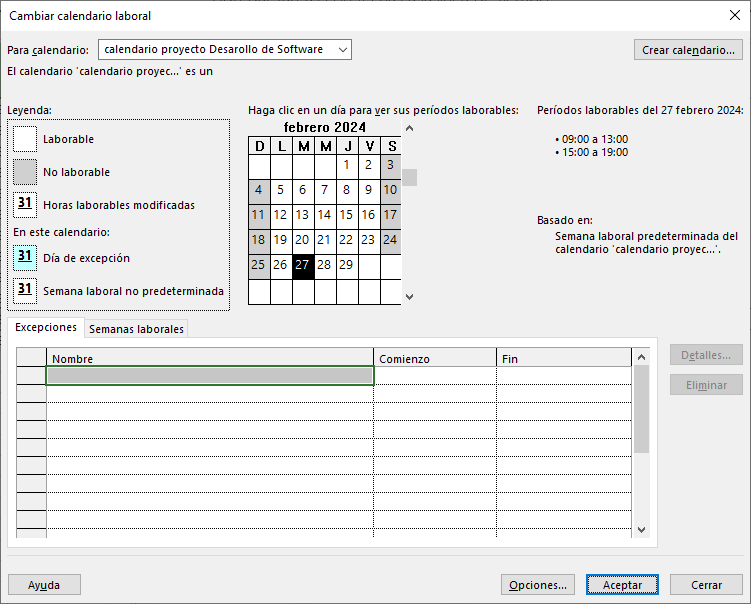Select February 29 in the calendar
The image size is (751, 604).
[346, 265]
